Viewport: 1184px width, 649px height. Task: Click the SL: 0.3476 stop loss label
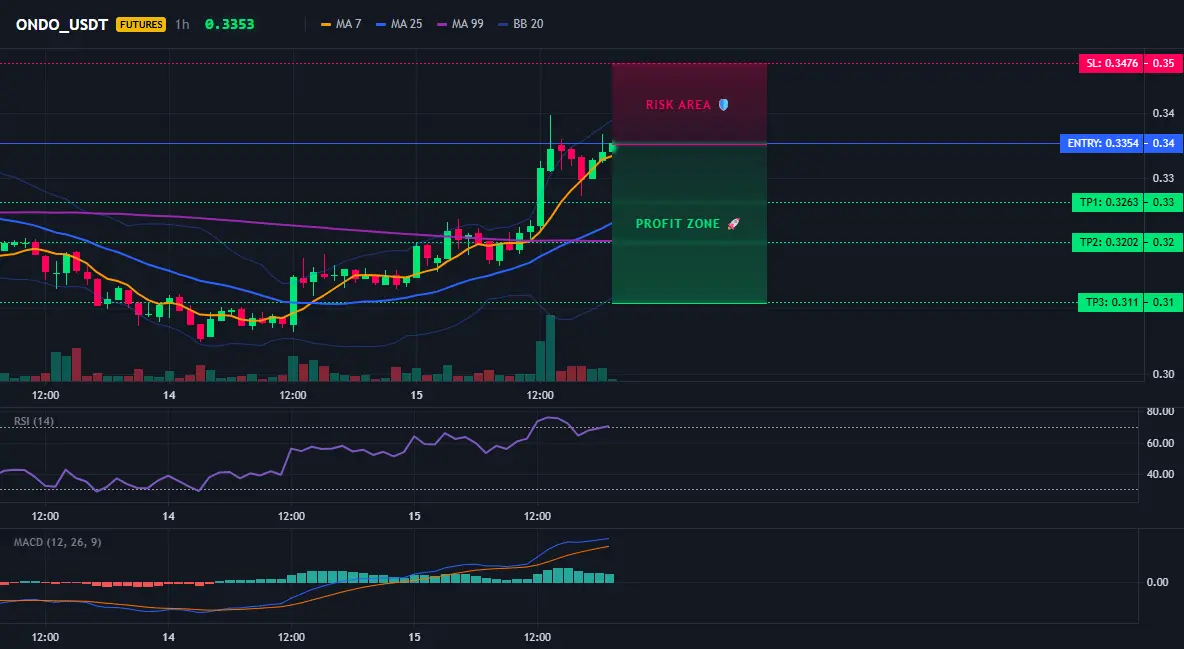point(1111,63)
